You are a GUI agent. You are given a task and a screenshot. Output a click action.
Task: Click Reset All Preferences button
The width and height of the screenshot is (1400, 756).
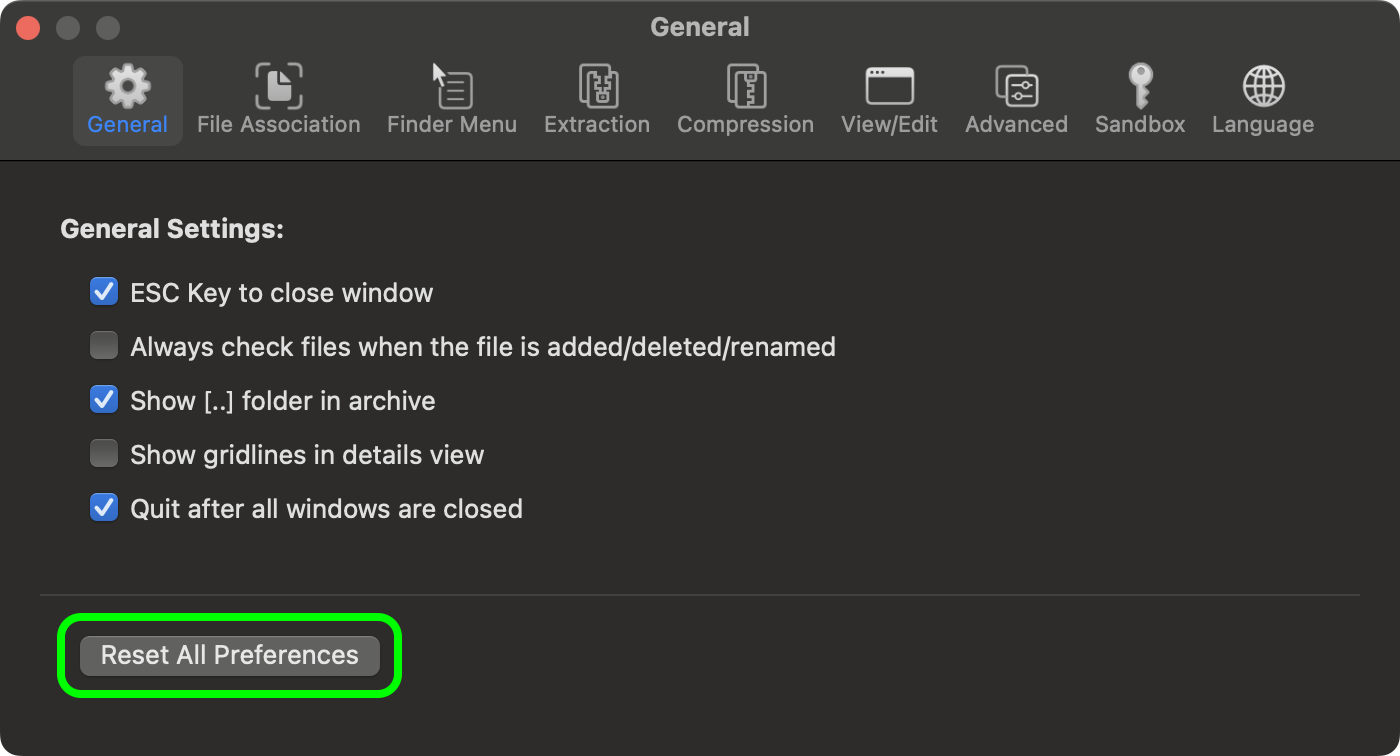click(230, 655)
